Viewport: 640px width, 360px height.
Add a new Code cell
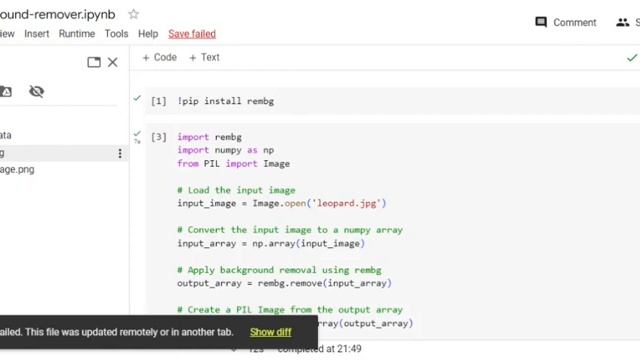[159, 58]
